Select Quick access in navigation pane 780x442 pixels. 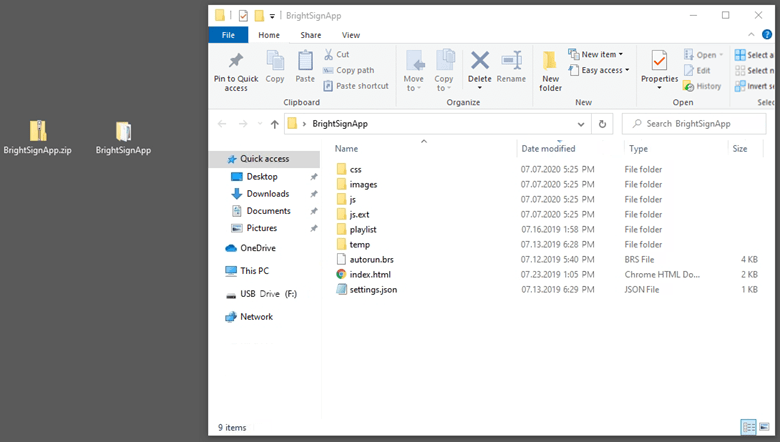tap(265, 159)
